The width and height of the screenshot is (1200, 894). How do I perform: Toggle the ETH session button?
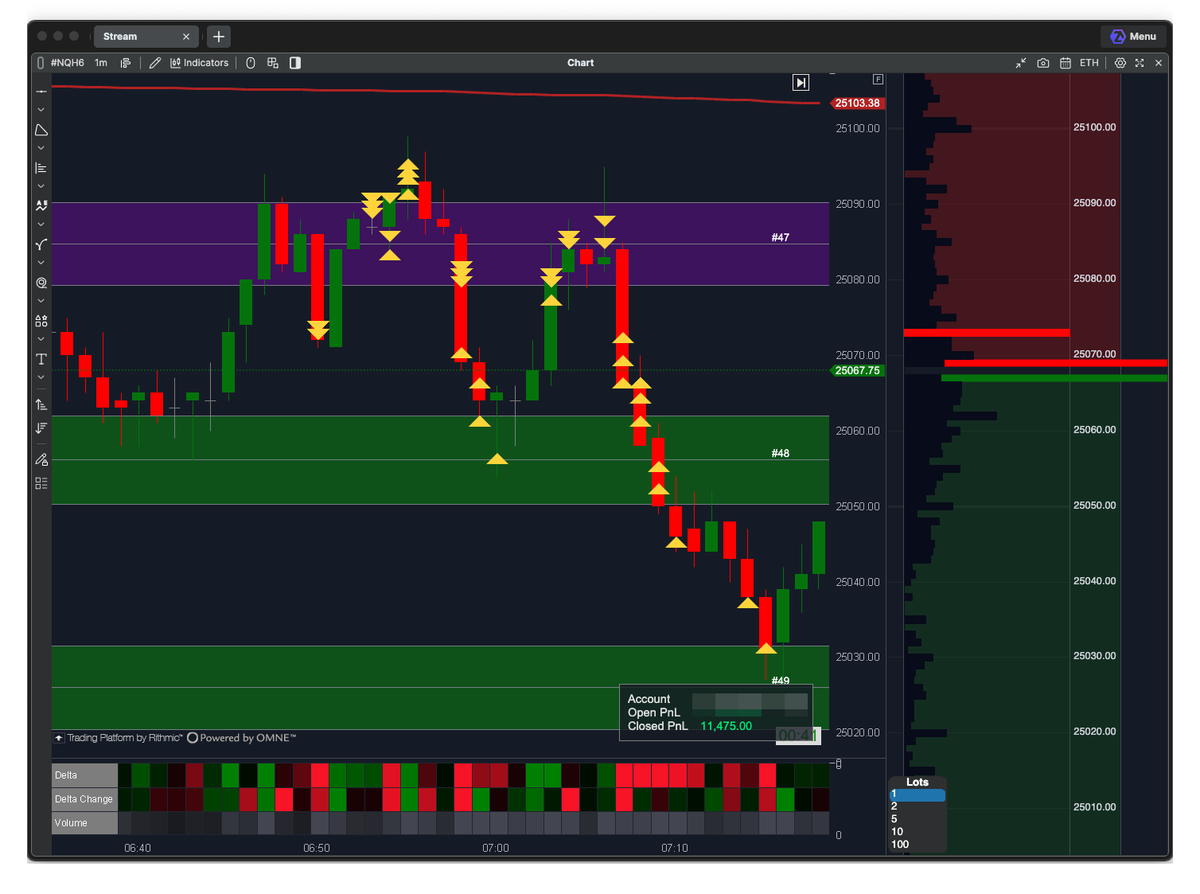point(1089,63)
